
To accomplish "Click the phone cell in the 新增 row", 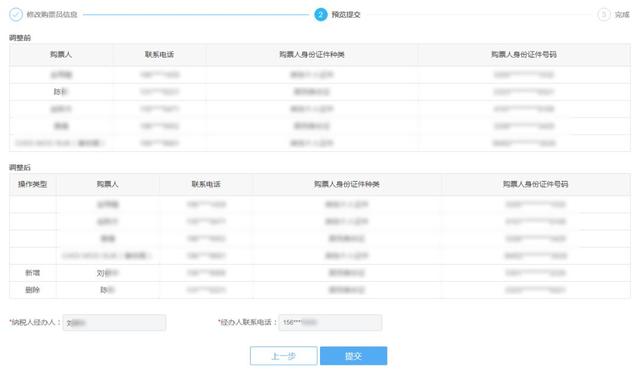I will pos(206,273).
